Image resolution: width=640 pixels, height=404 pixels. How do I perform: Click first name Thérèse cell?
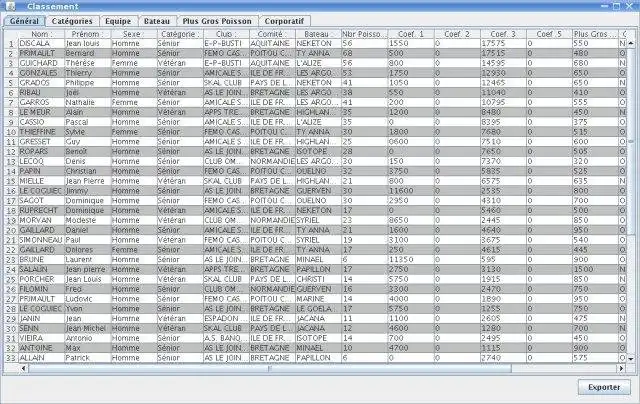[x=87, y=63]
